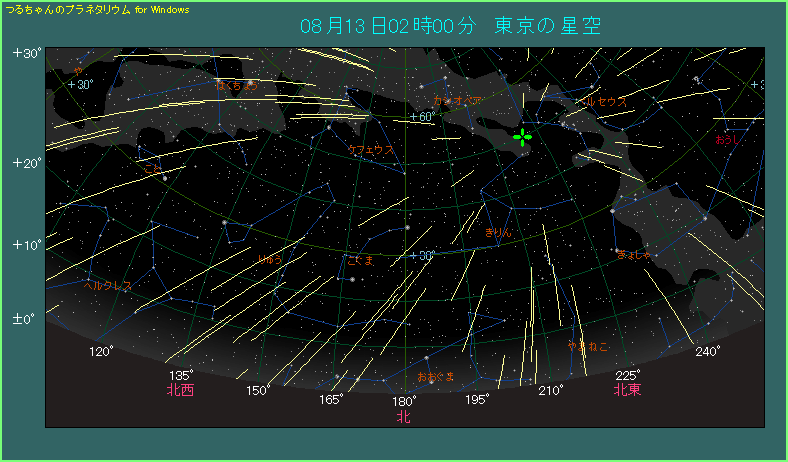788x462 pixels.
Task: Click the カシオペア constellation label
Action: [x=458, y=101]
